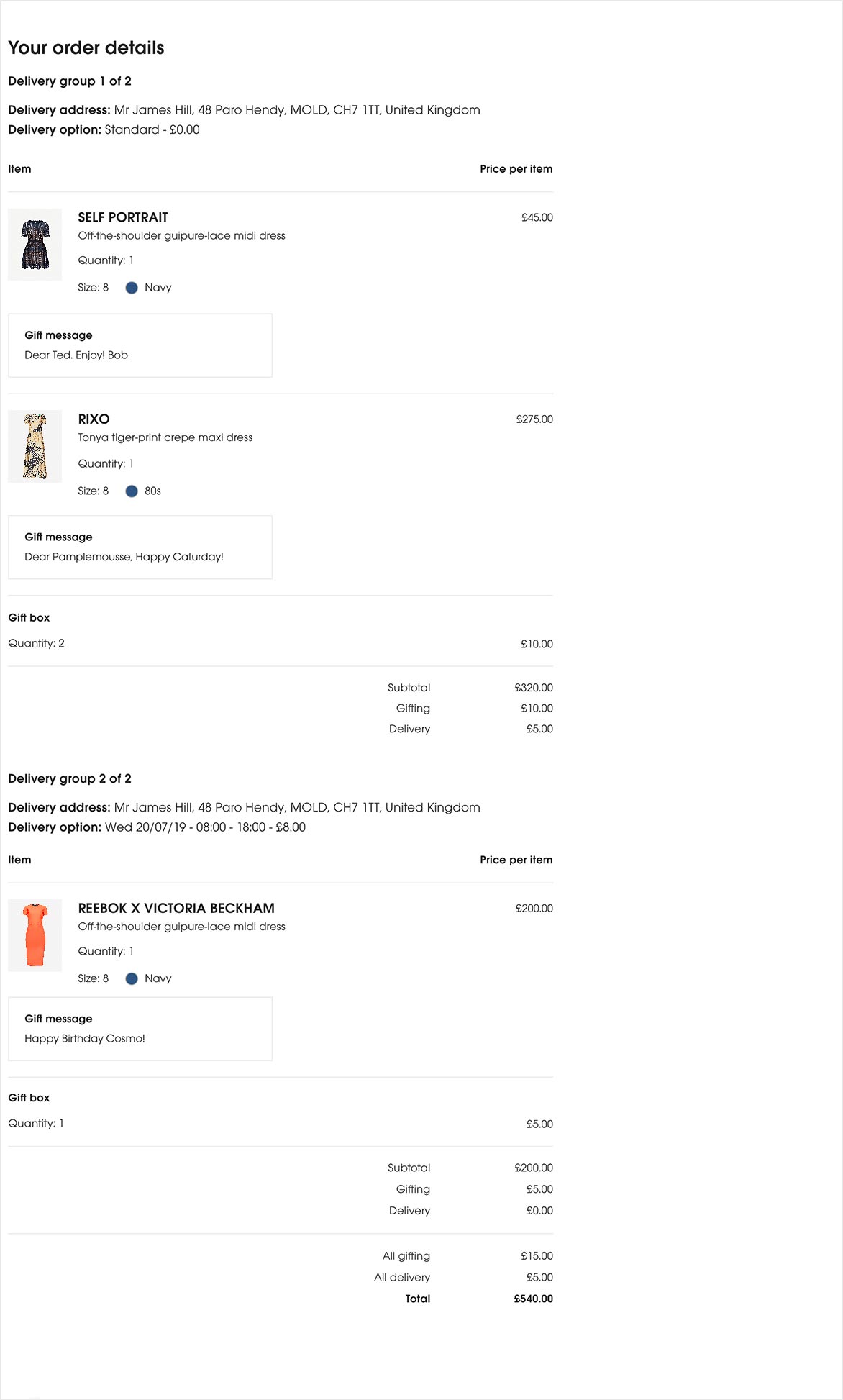This screenshot has width=843, height=1400.
Task: Select Navy swatch under Reebok item
Action: 132,978
